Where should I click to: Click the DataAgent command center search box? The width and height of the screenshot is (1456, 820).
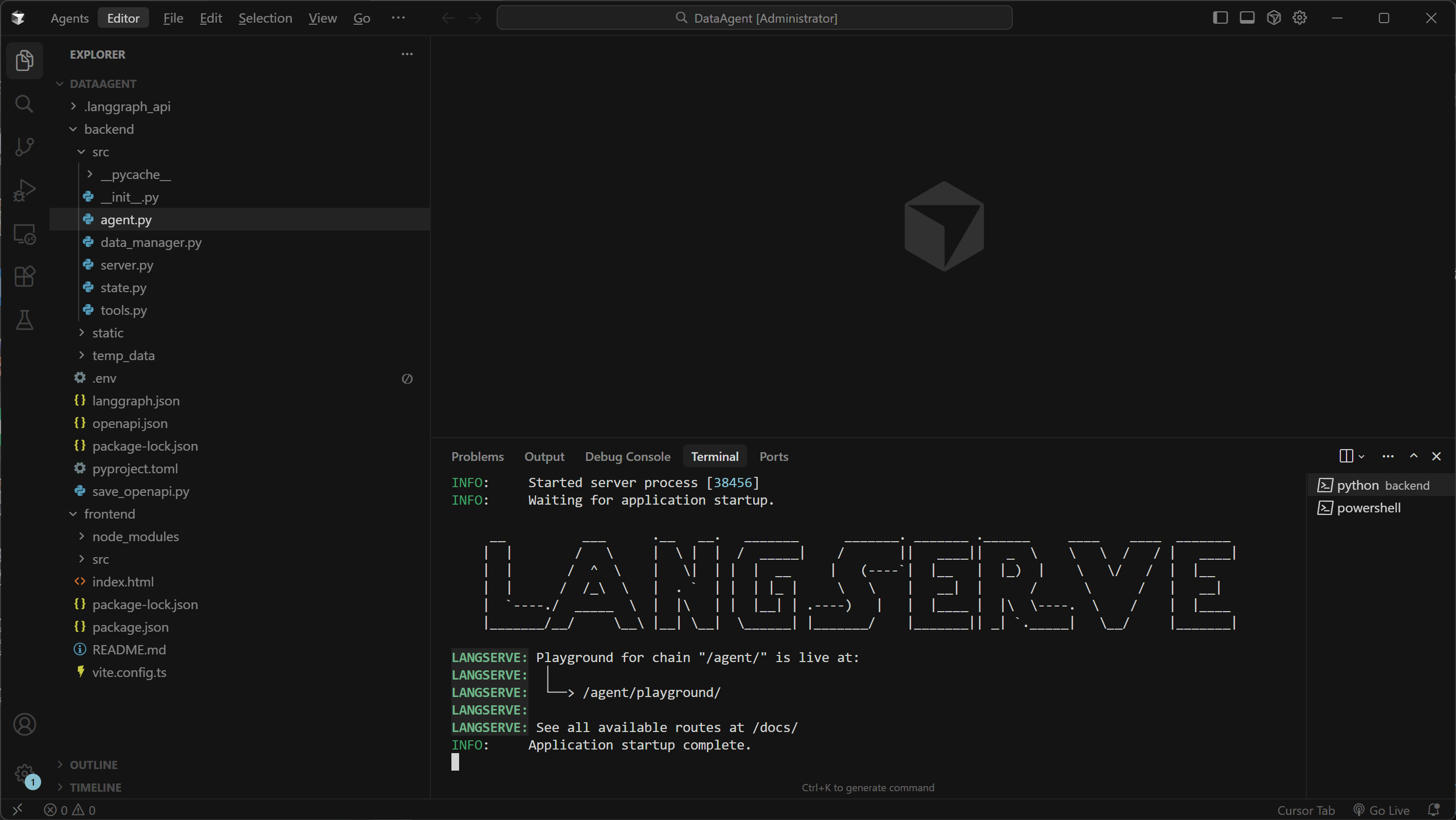[x=755, y=18]
